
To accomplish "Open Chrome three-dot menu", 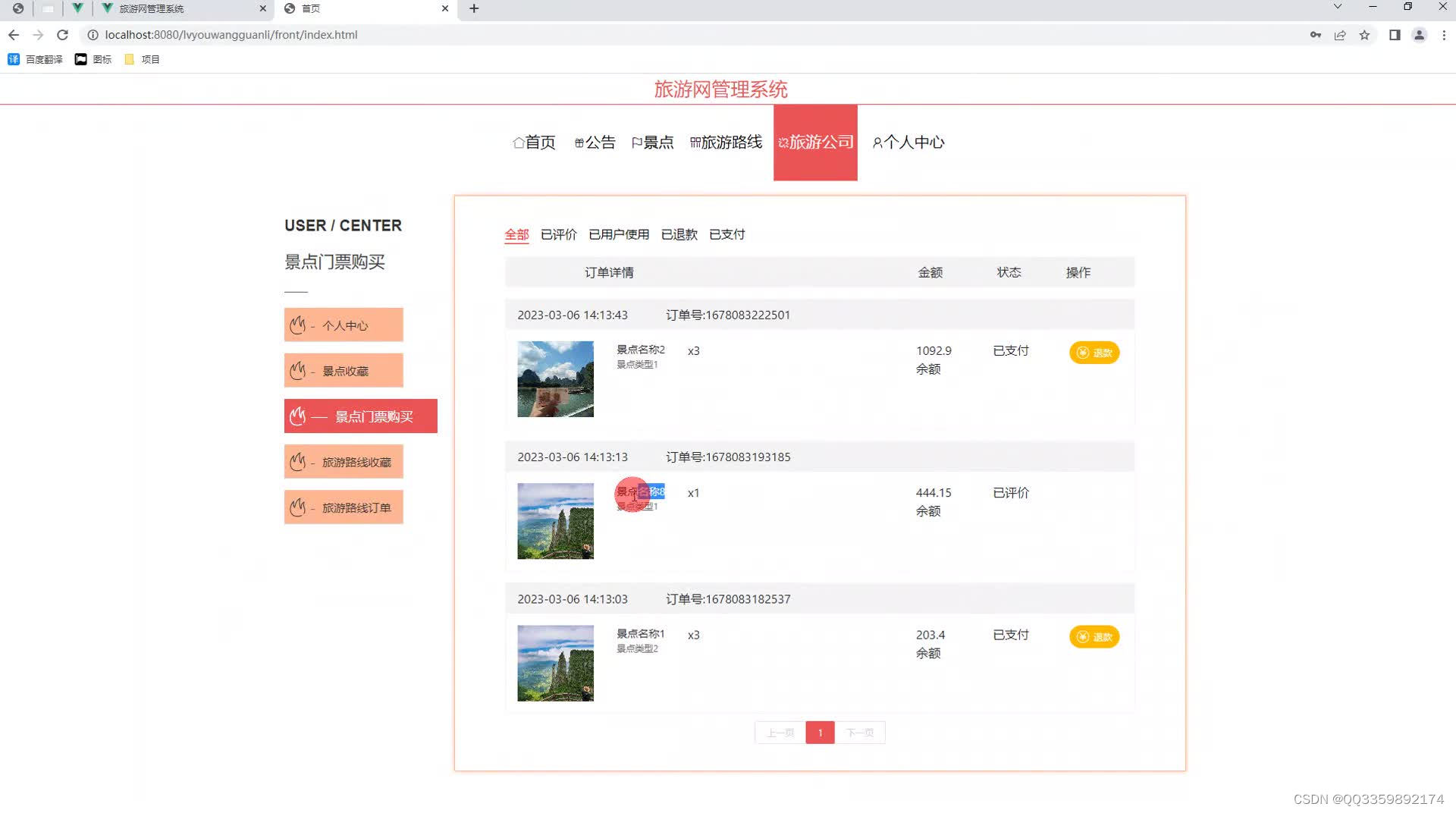I will coord(1444,35).
